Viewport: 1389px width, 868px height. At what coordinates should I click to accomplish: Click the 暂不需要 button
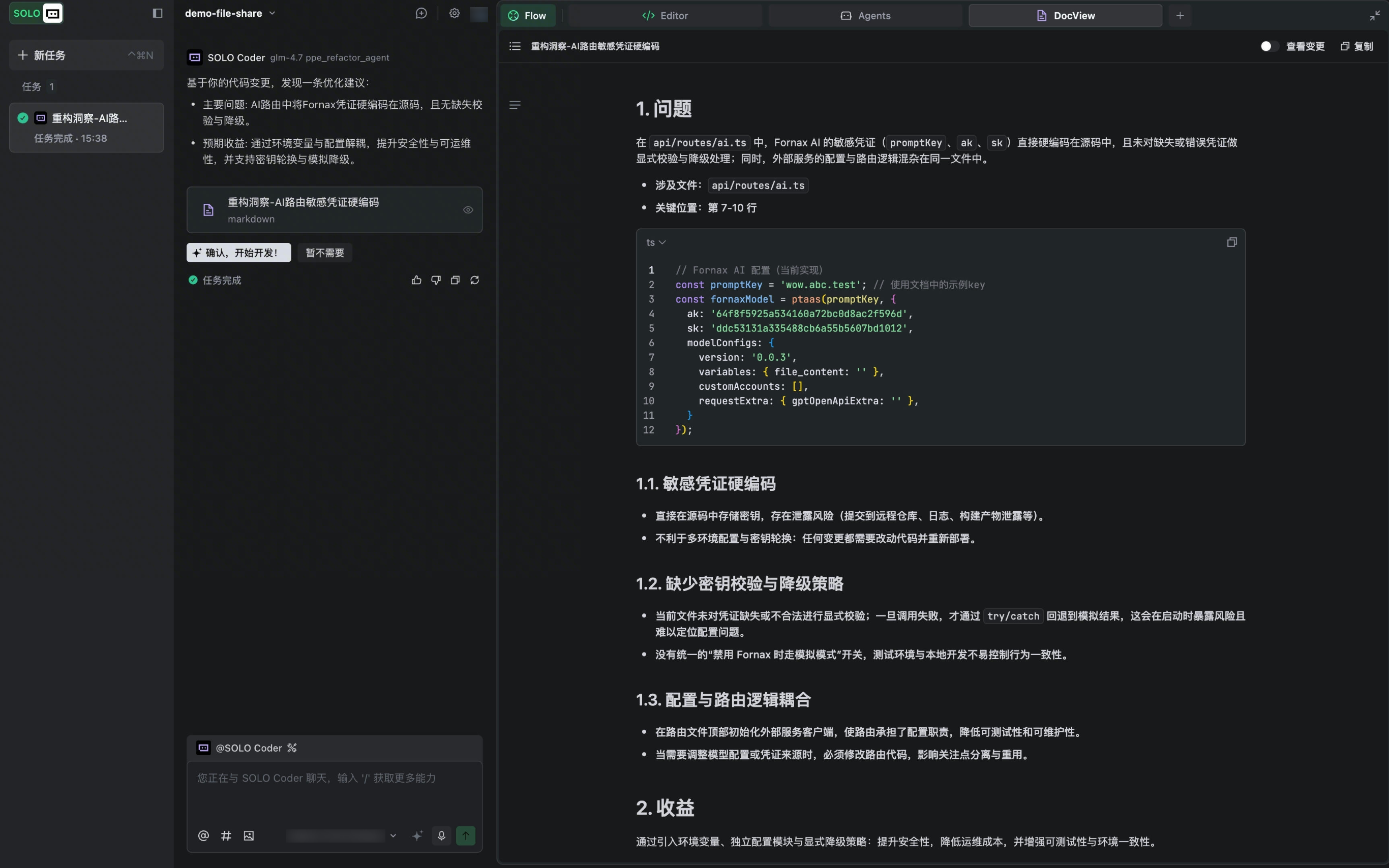coord(325,253)
